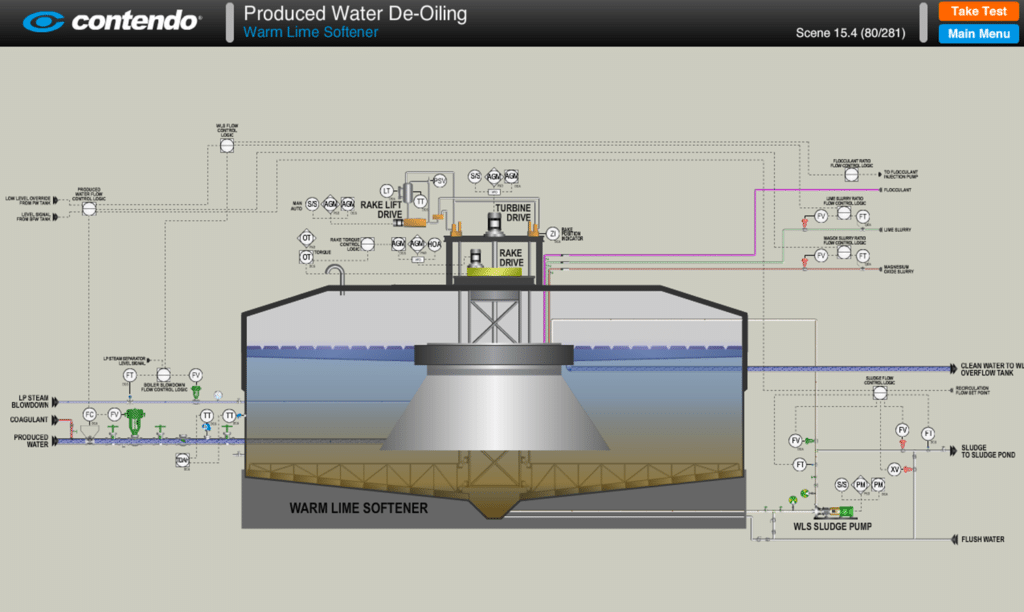Select the orange rake lift drive unit
1024x612 pixels.
point(414,223)
